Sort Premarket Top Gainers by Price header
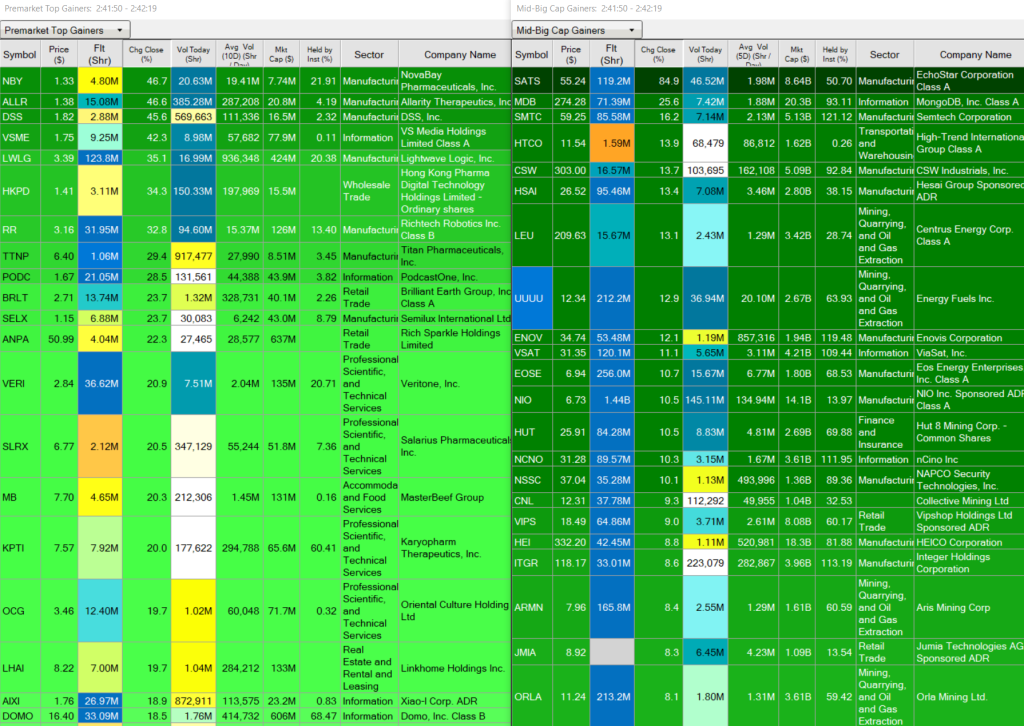This screenshot has width=1024, height=726. click(x=59, y=55)
